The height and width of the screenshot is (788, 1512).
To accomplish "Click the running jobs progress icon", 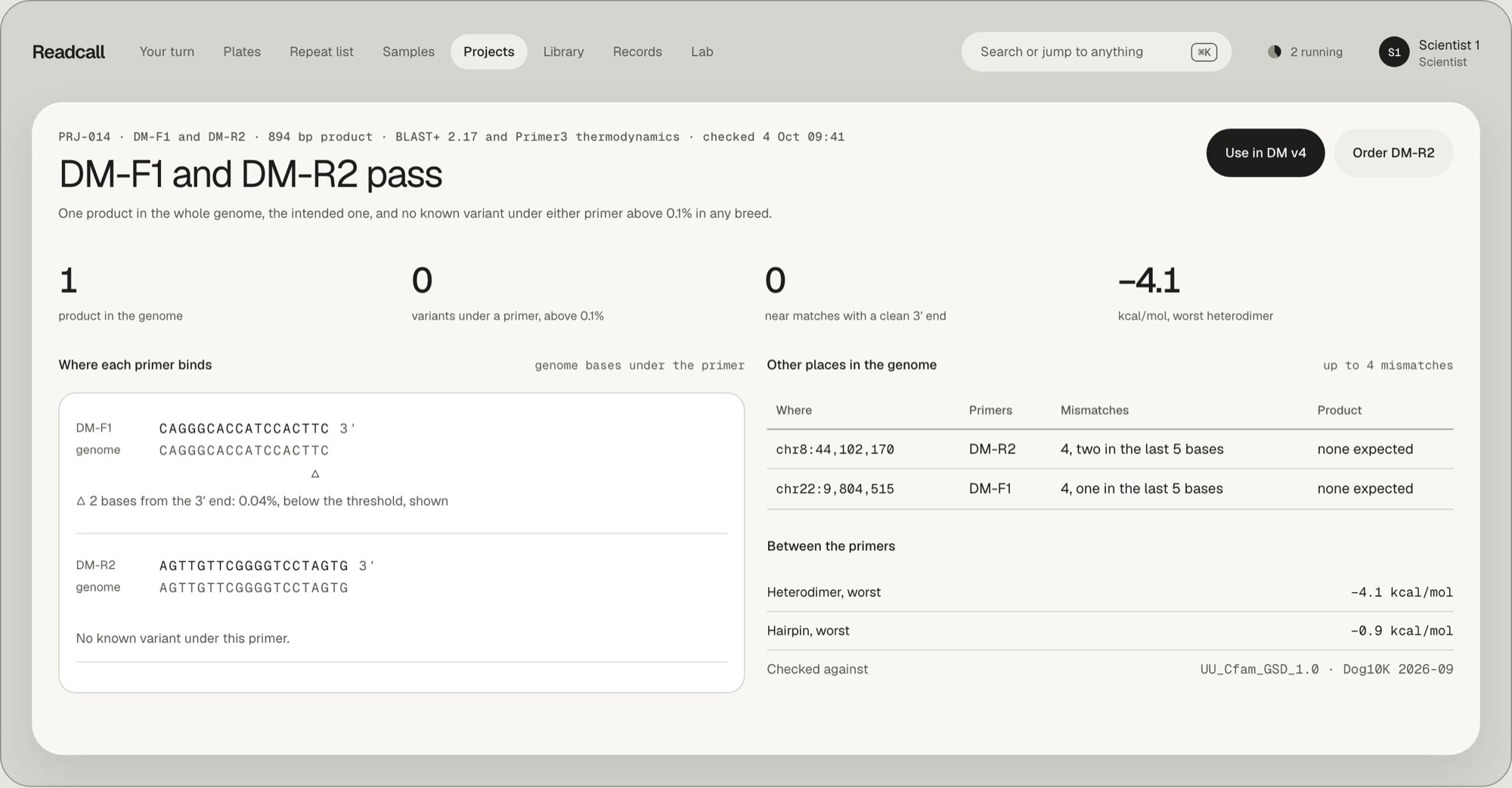I will 1275,51.
